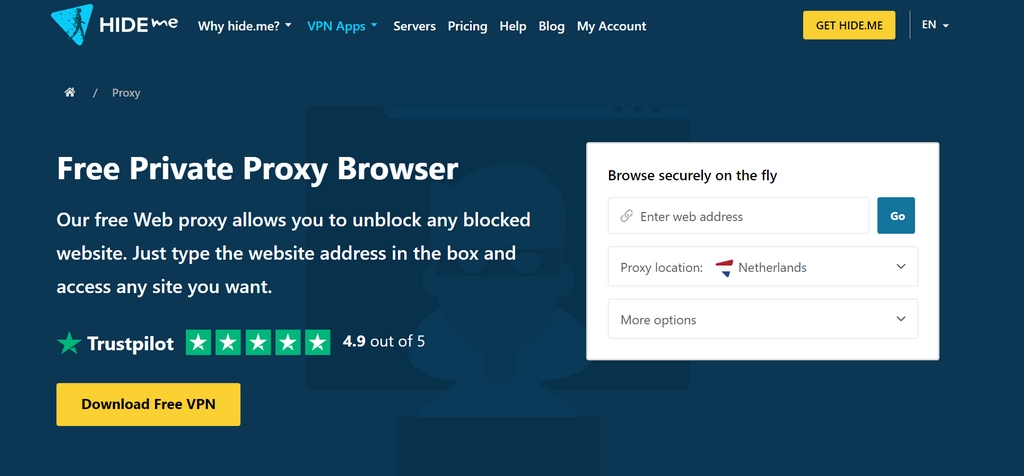1024x476 pixels.
Task: Open My Account
Action: click(x=611, y=26)
